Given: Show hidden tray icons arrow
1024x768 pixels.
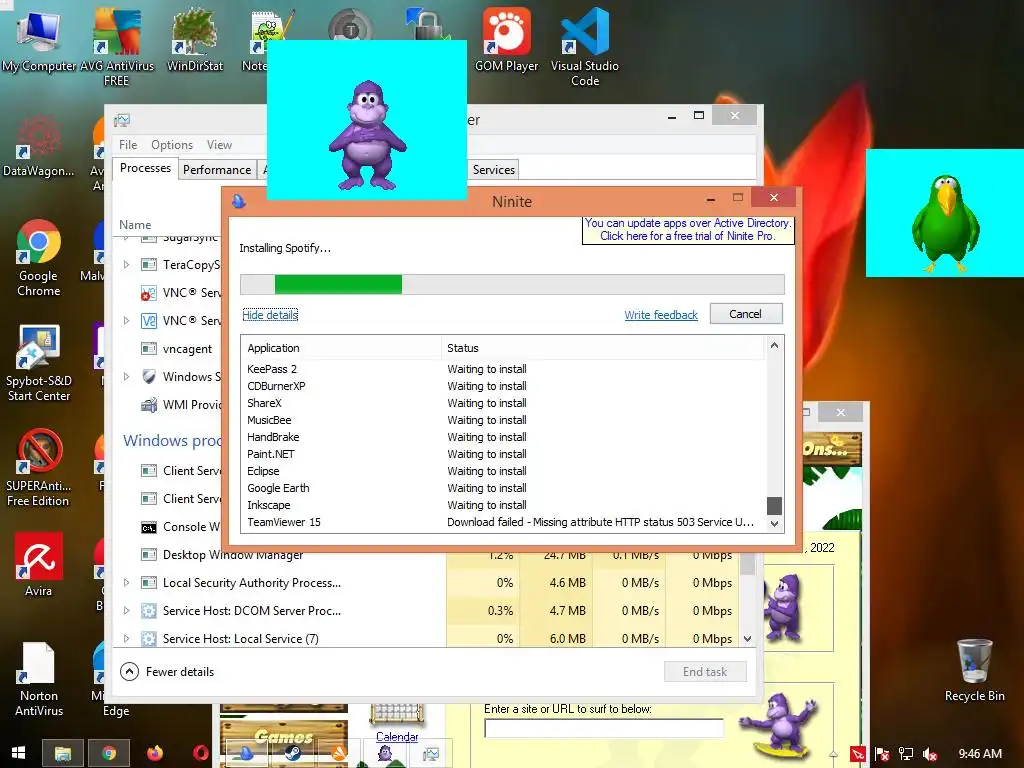Looking at the screenshot, I should (834, 754).
